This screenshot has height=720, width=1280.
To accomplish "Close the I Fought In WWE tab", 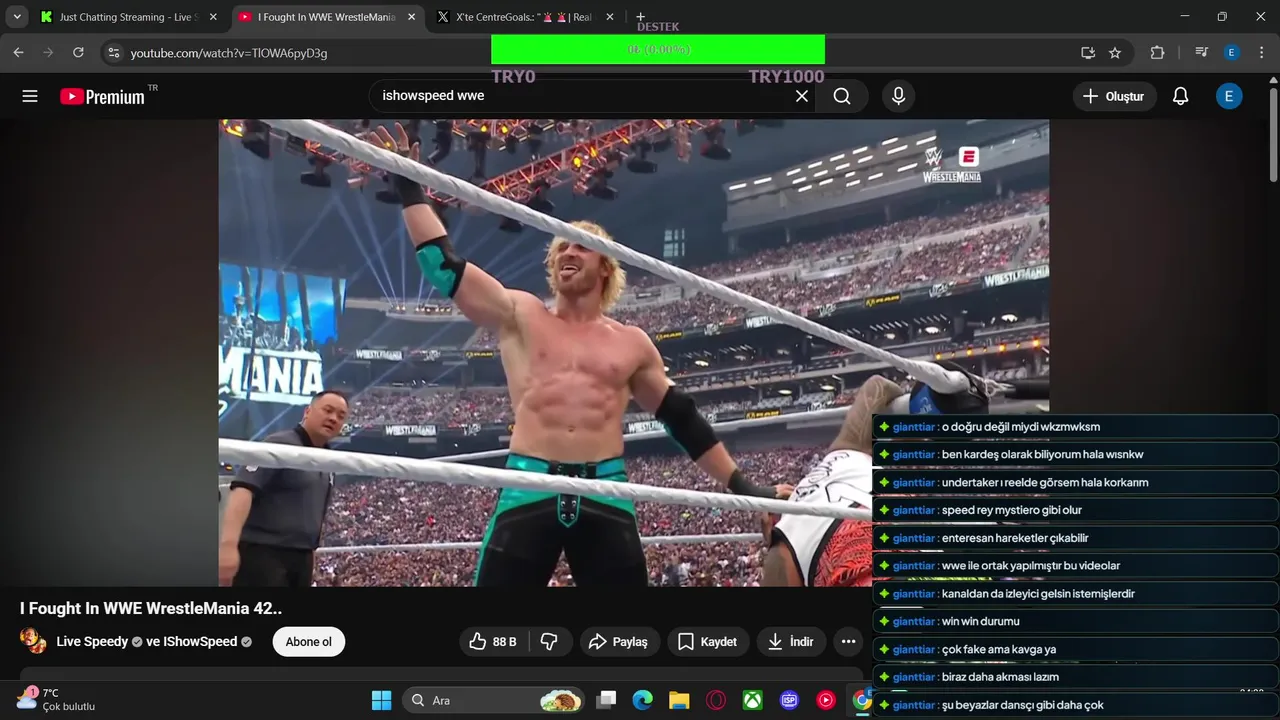I will [411, 17].
